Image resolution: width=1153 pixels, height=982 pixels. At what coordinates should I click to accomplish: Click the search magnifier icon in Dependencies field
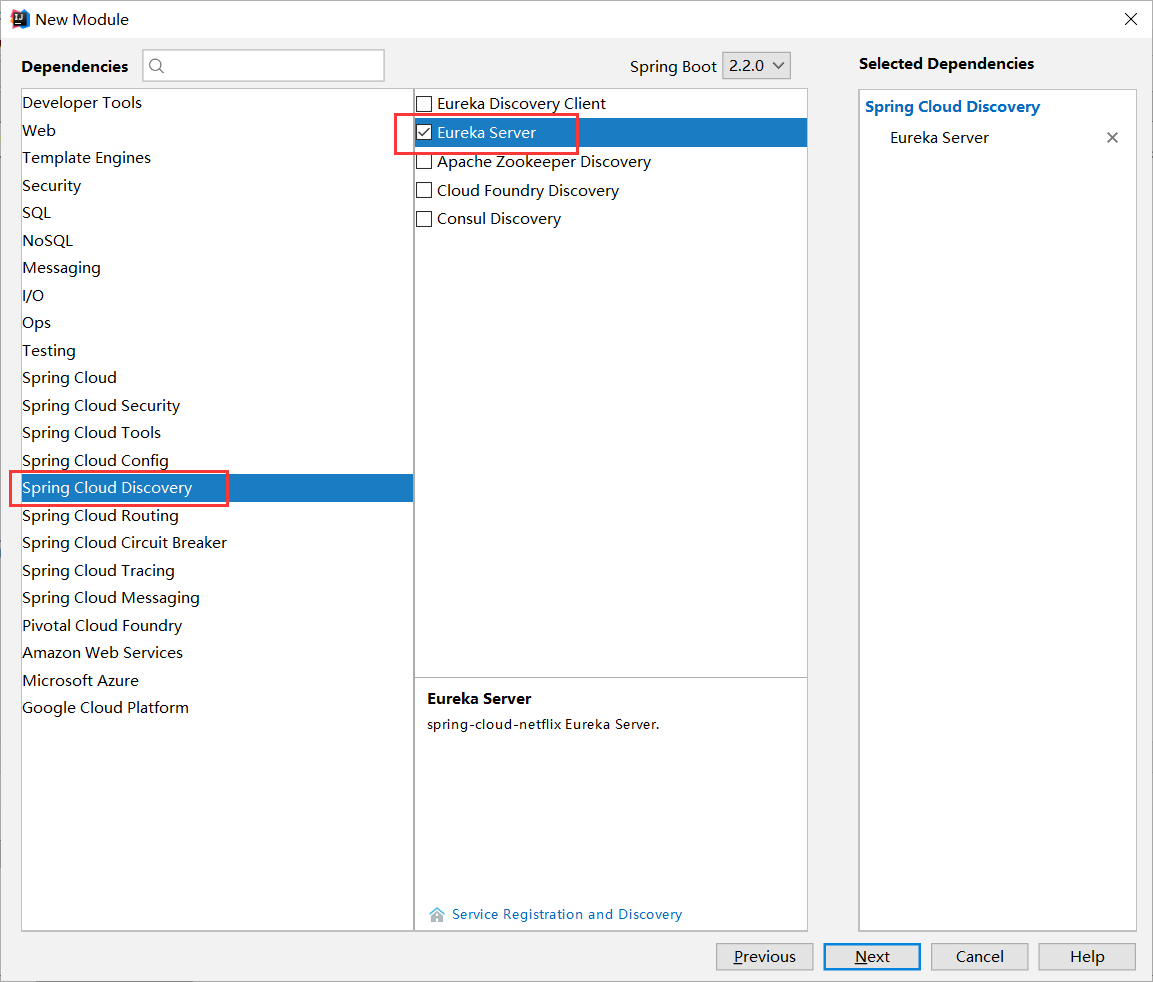[157, 66]
